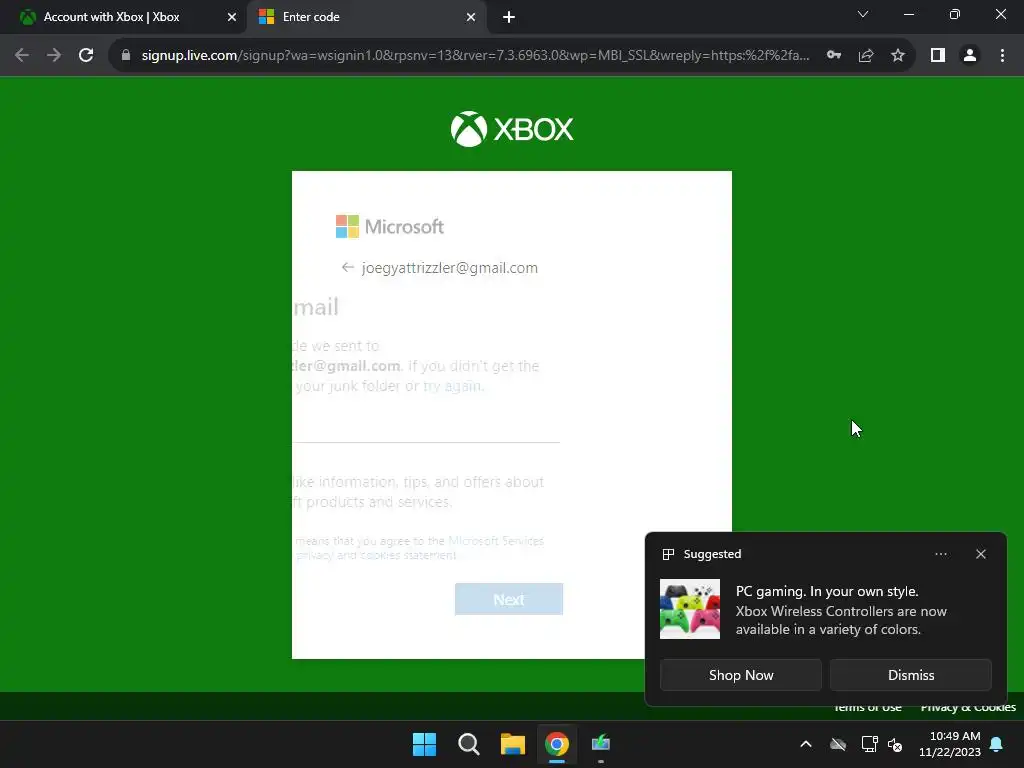Bookmark this page with the star

coord(898,56)
